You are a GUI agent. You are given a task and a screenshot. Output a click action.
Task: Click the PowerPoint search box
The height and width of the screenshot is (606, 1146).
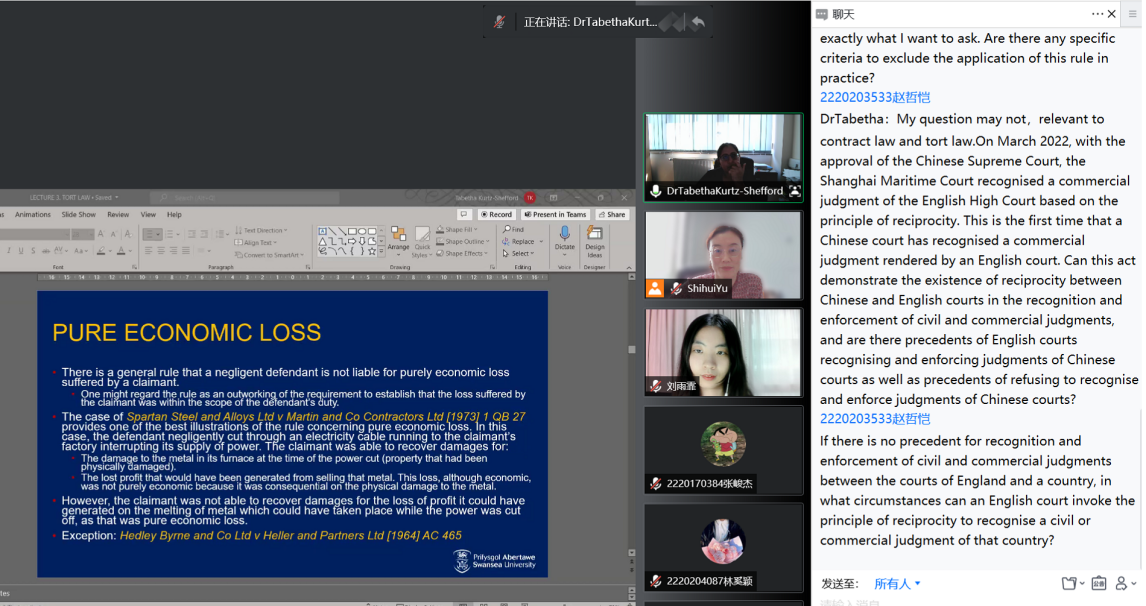[x=245, y=197]
